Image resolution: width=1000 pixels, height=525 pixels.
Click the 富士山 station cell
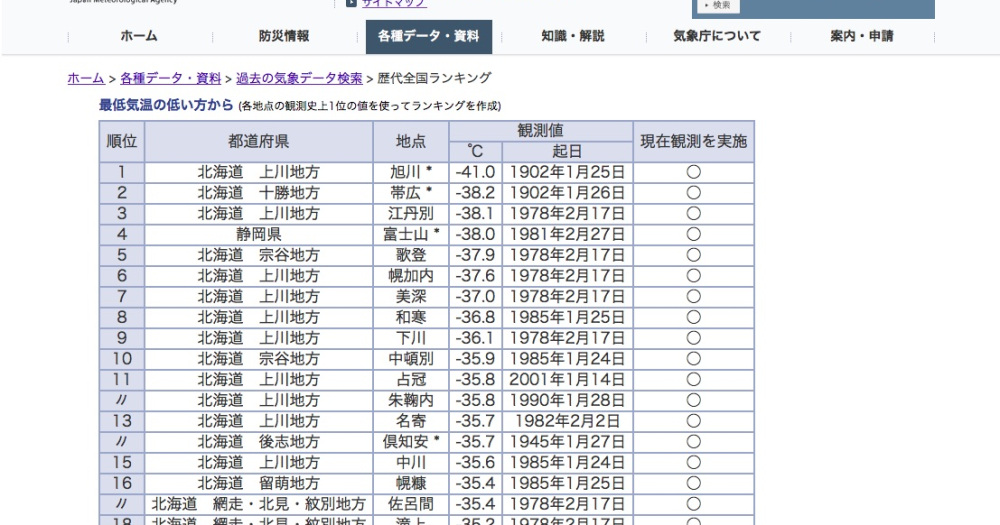tap(411, 235)
